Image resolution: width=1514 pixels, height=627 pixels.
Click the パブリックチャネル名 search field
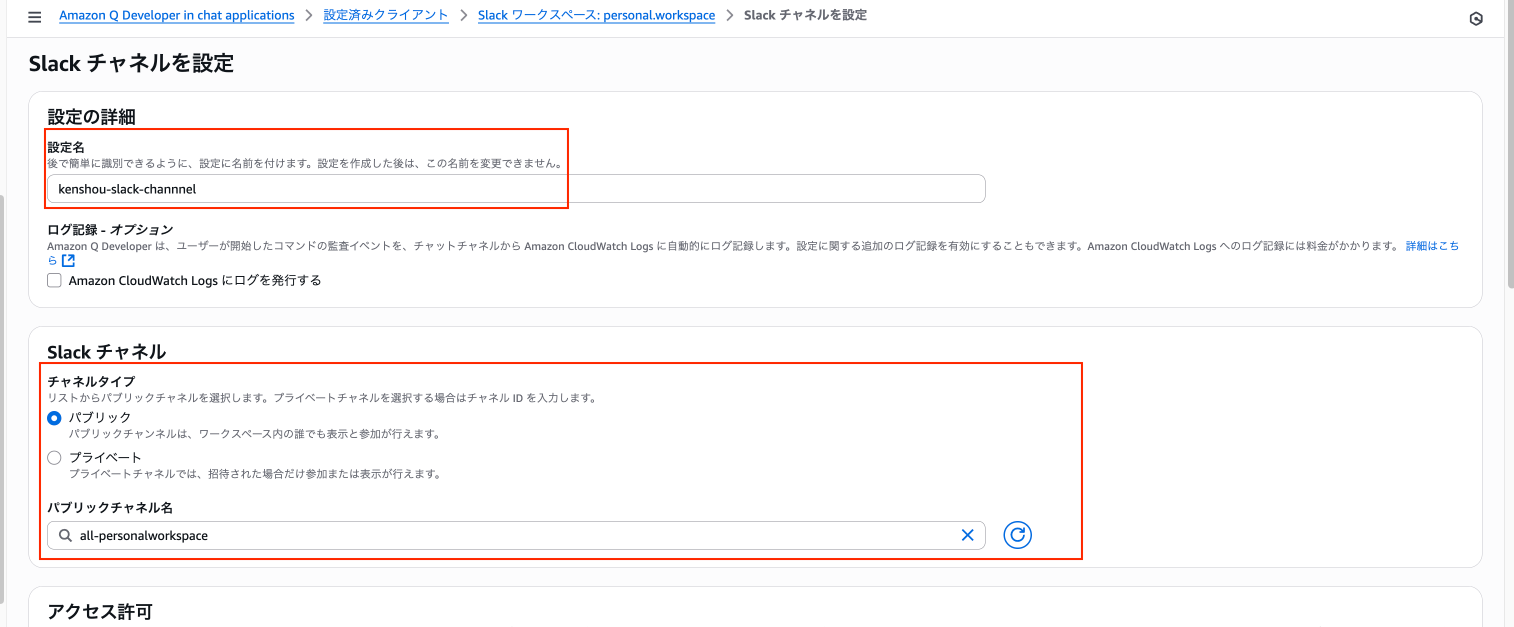pyautogui.click(x=516, y=535)
